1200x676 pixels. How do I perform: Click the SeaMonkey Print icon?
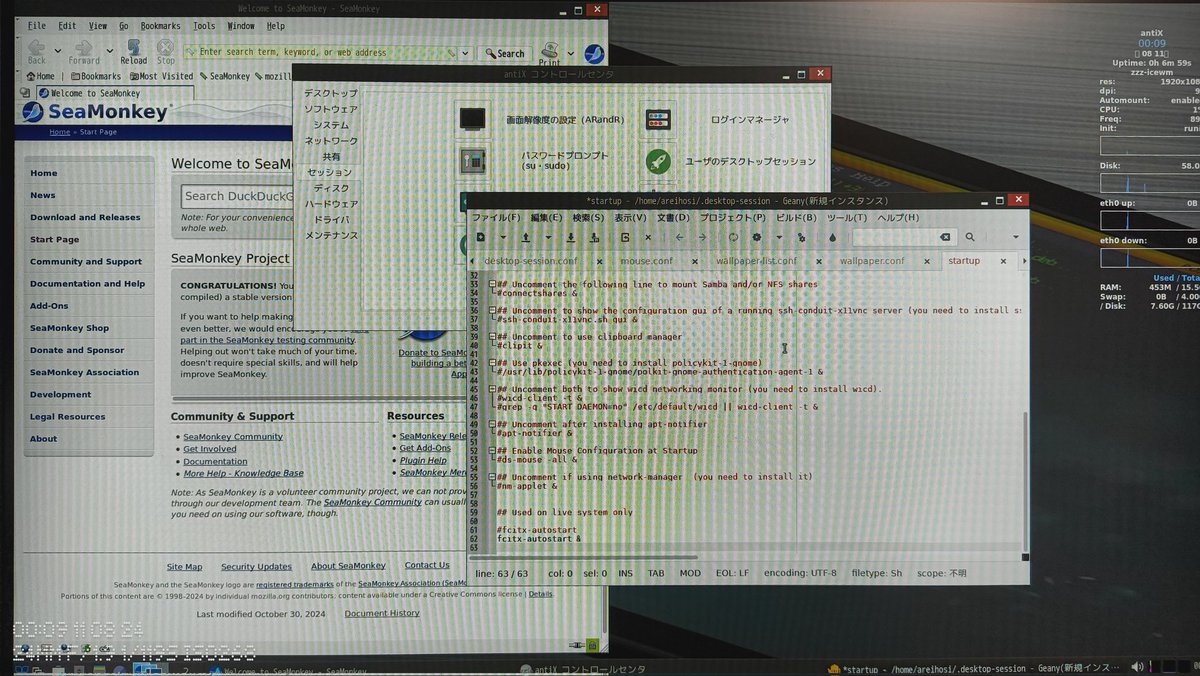tap(550, 53)
